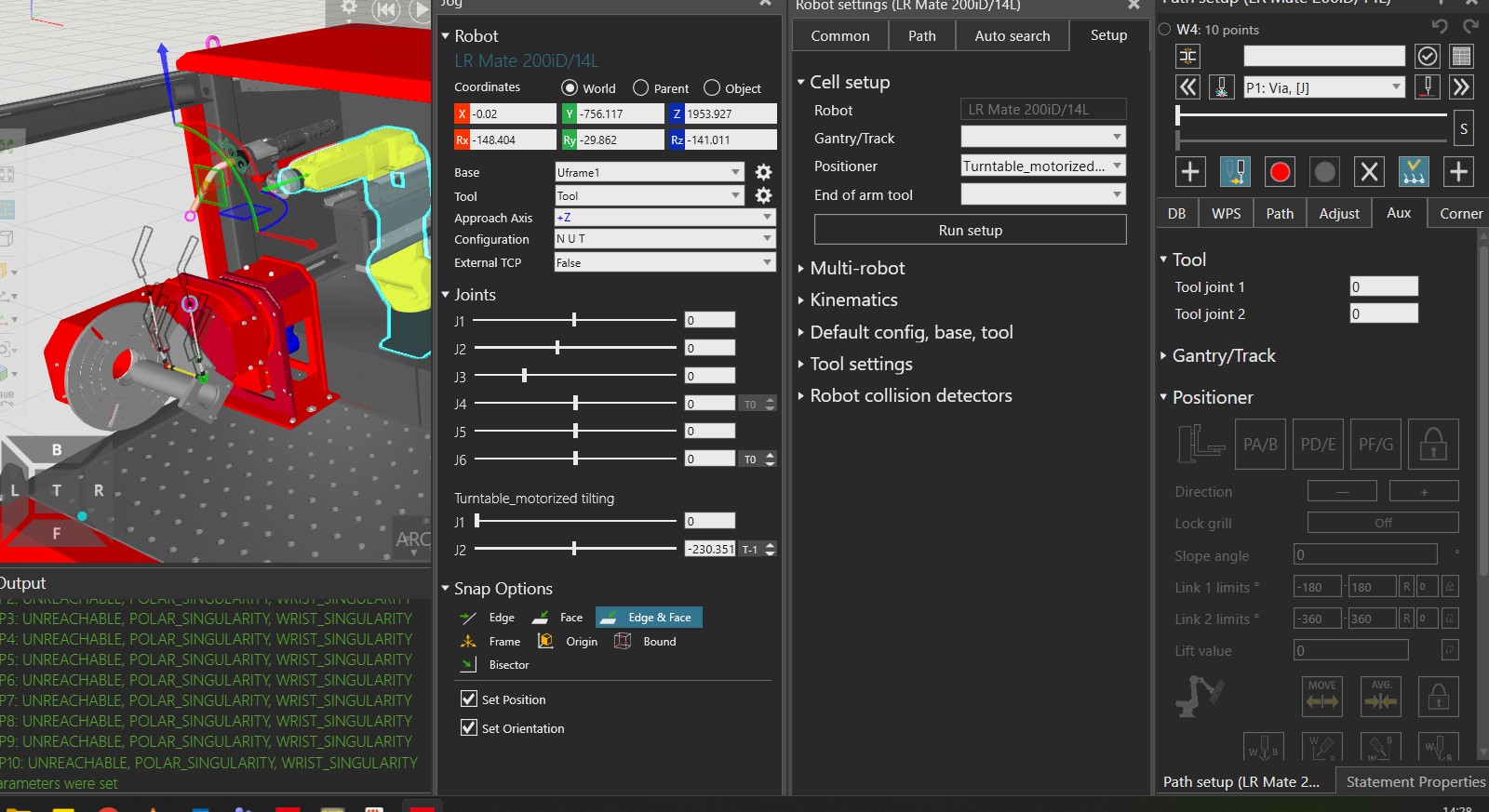
Task: Expand the Kinematics section
Action: [853, 300]
